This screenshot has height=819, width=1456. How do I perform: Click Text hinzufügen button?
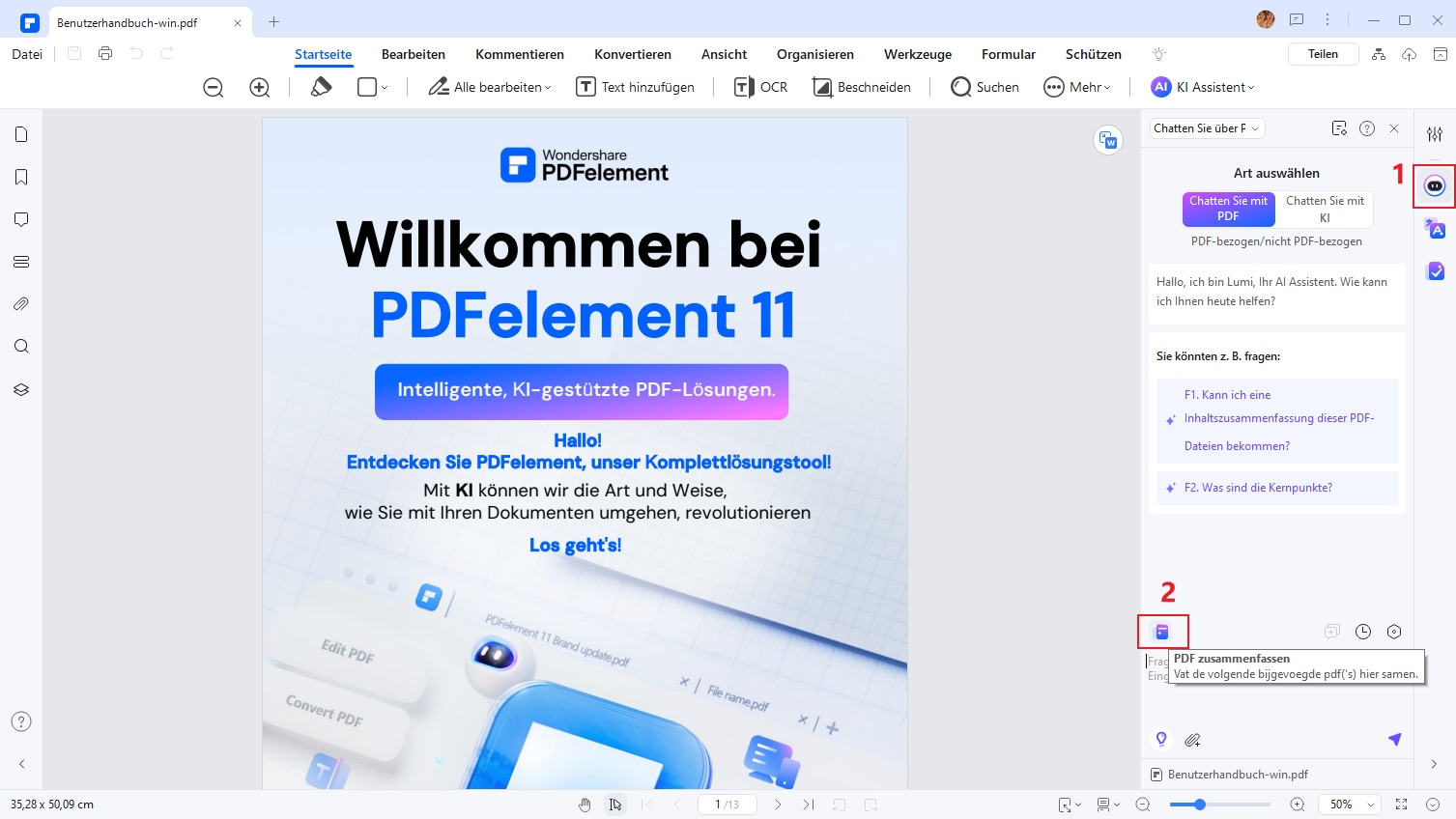coord(635,87)
